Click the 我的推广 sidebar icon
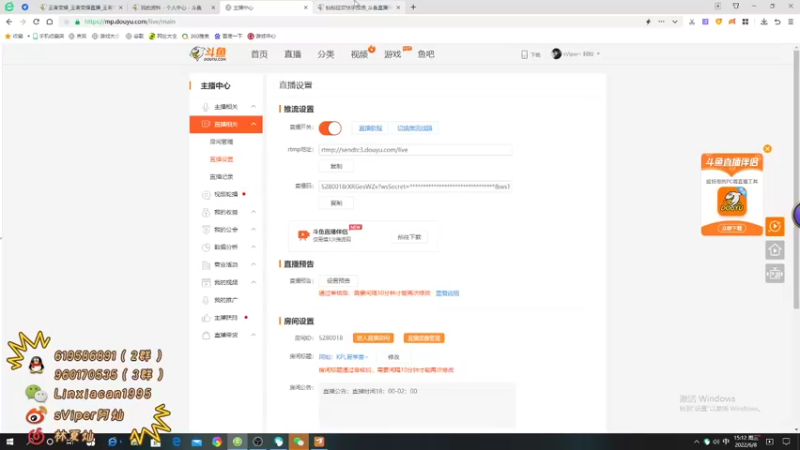Viewport: 800px width, 450px height. (206, 300)
